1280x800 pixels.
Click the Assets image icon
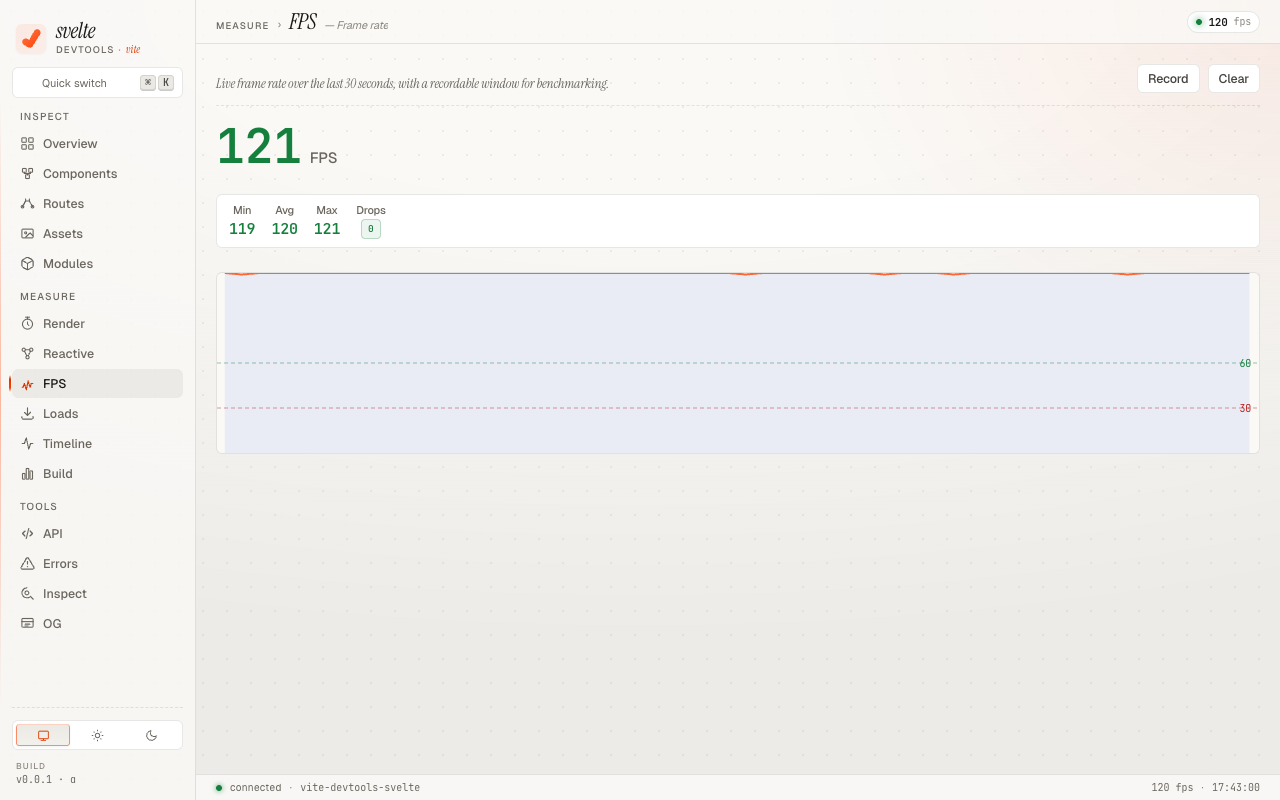pyautogui.click(x=28, y=233)
